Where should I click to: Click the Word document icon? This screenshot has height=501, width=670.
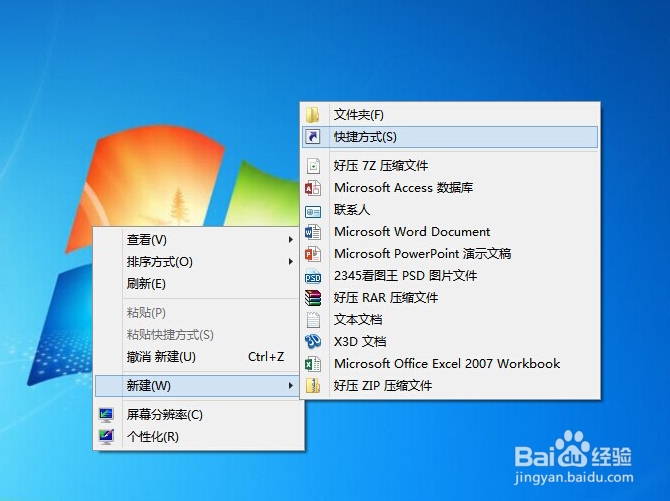313,232
